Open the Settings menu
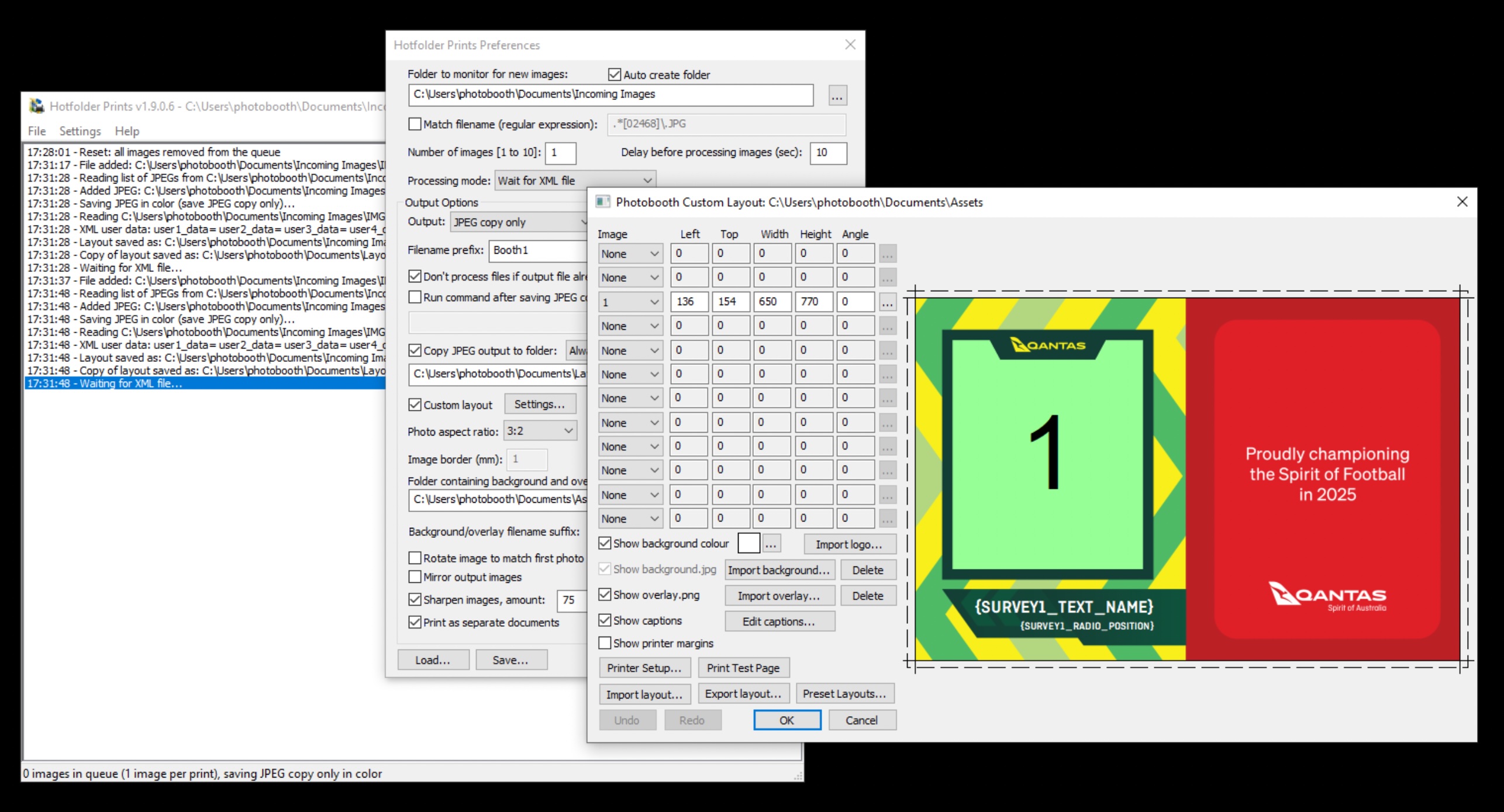Image resolution: width=1504 pixels, height=812 pixels. (80, 131)
